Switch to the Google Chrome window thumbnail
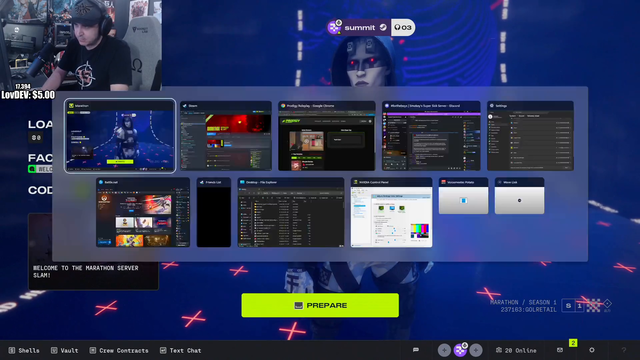Image resolution: width=640 pixels, height=360 pixels. (327, 136)
